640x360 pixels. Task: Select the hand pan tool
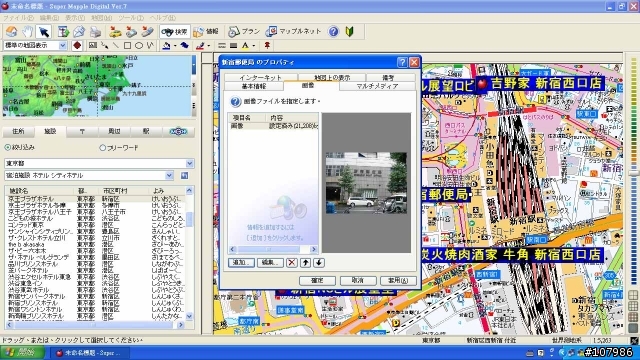[27, 31]
